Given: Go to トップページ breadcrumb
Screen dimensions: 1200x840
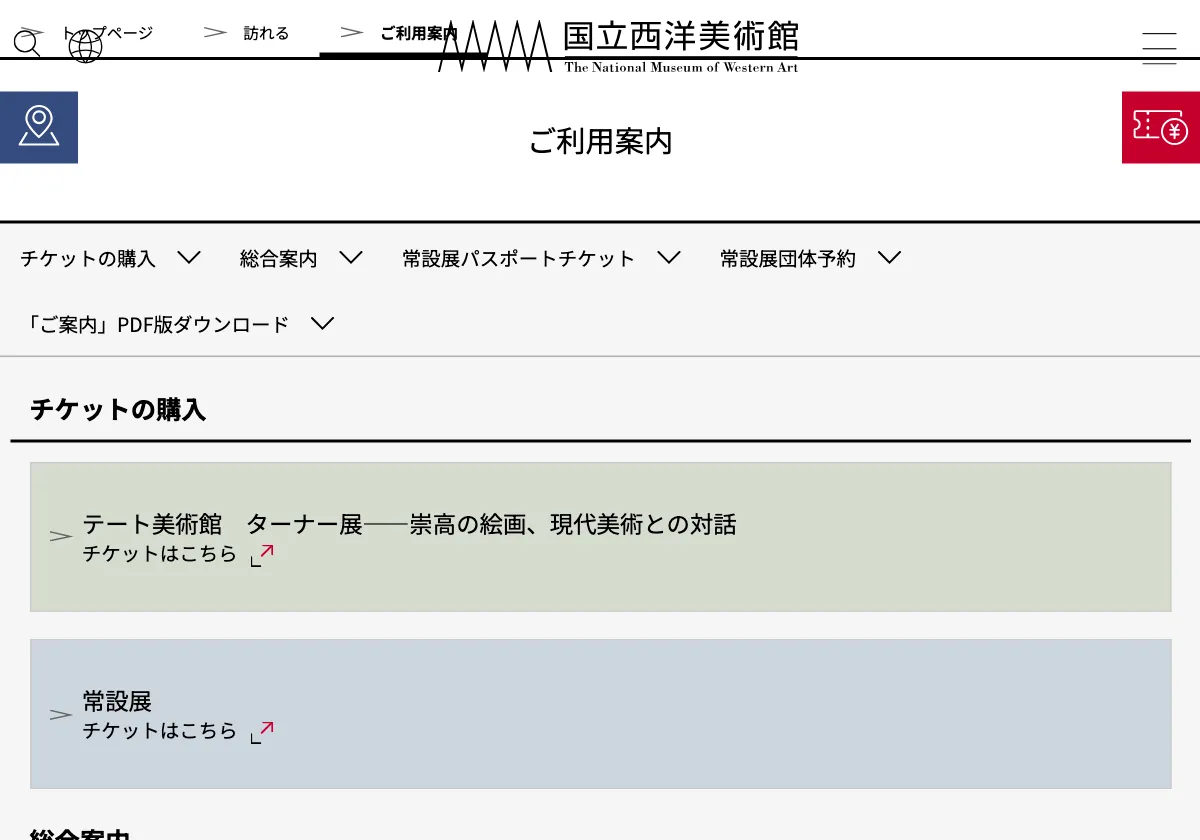Looking at the screenshot, I should 108,33.
